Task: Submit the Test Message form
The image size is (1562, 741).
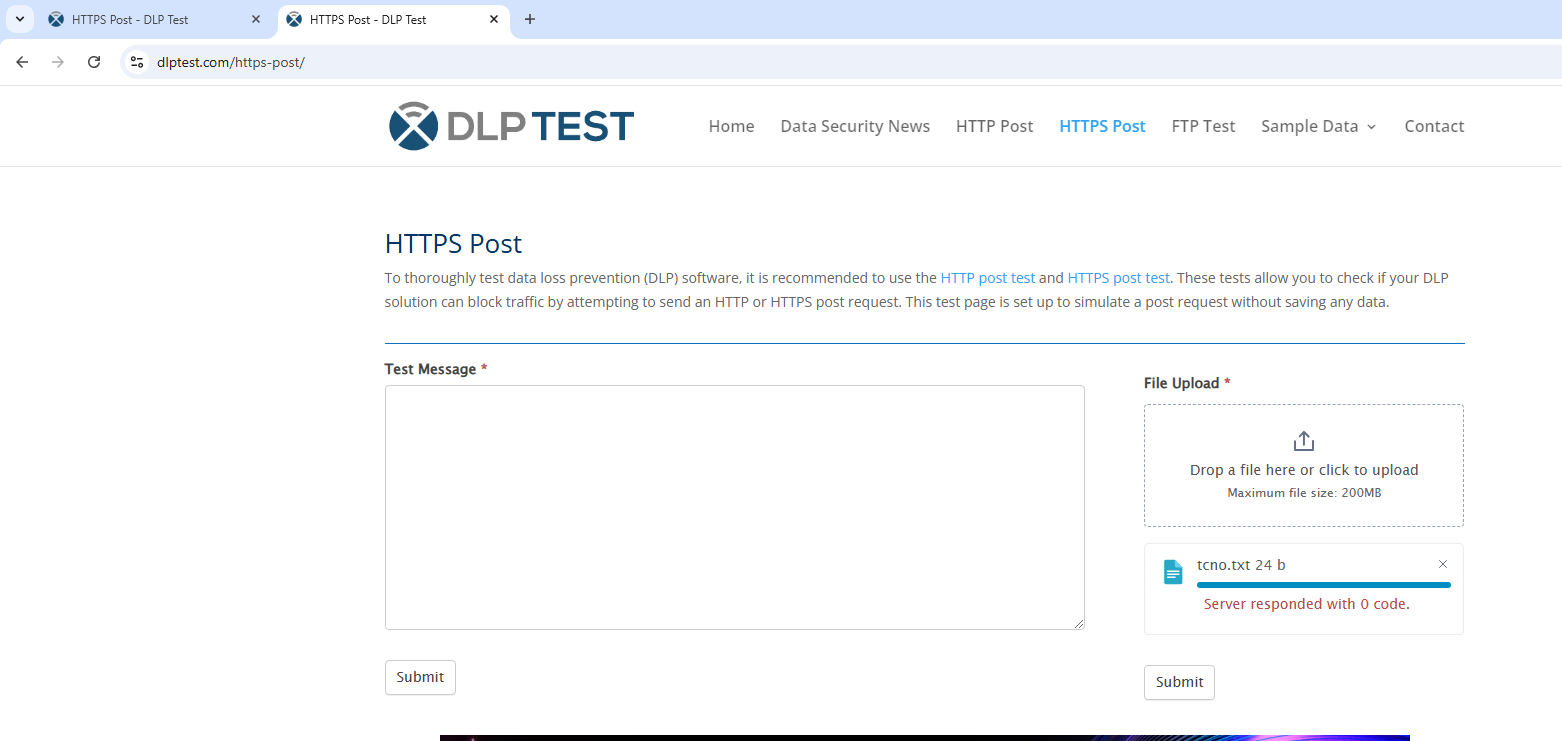Action: click(420, 677)
